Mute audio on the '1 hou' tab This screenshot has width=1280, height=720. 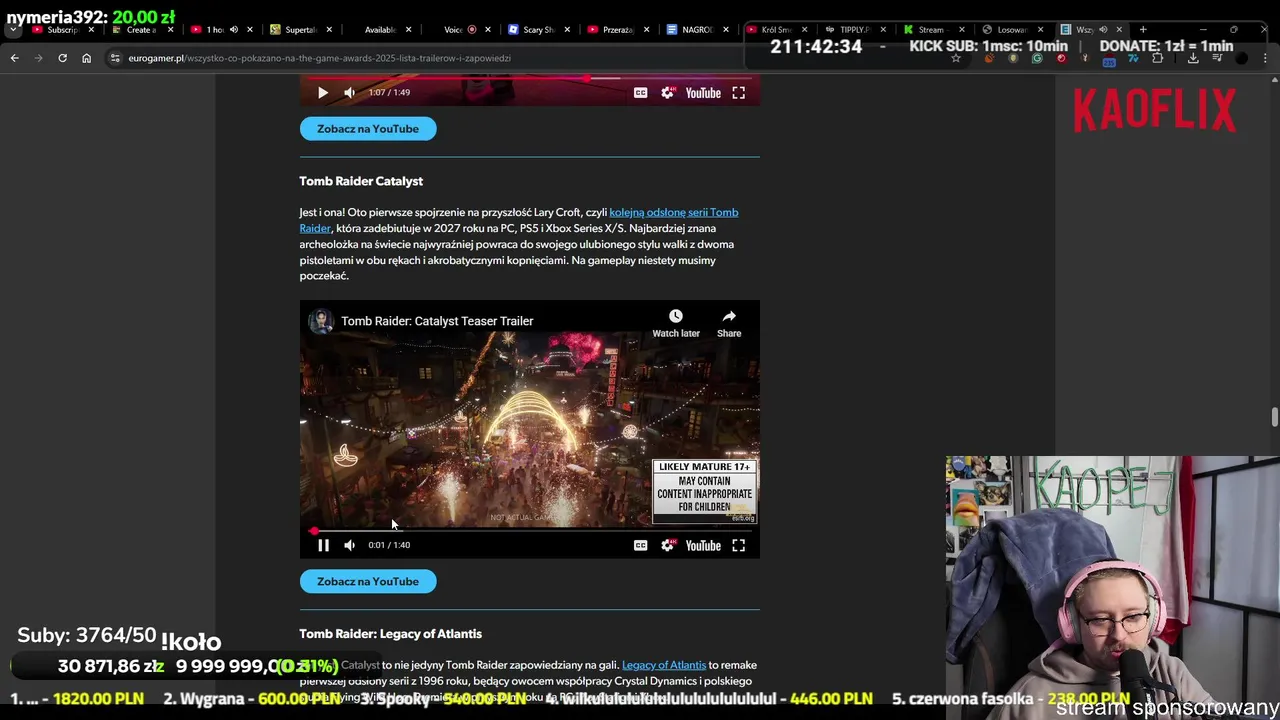(233, 30)
